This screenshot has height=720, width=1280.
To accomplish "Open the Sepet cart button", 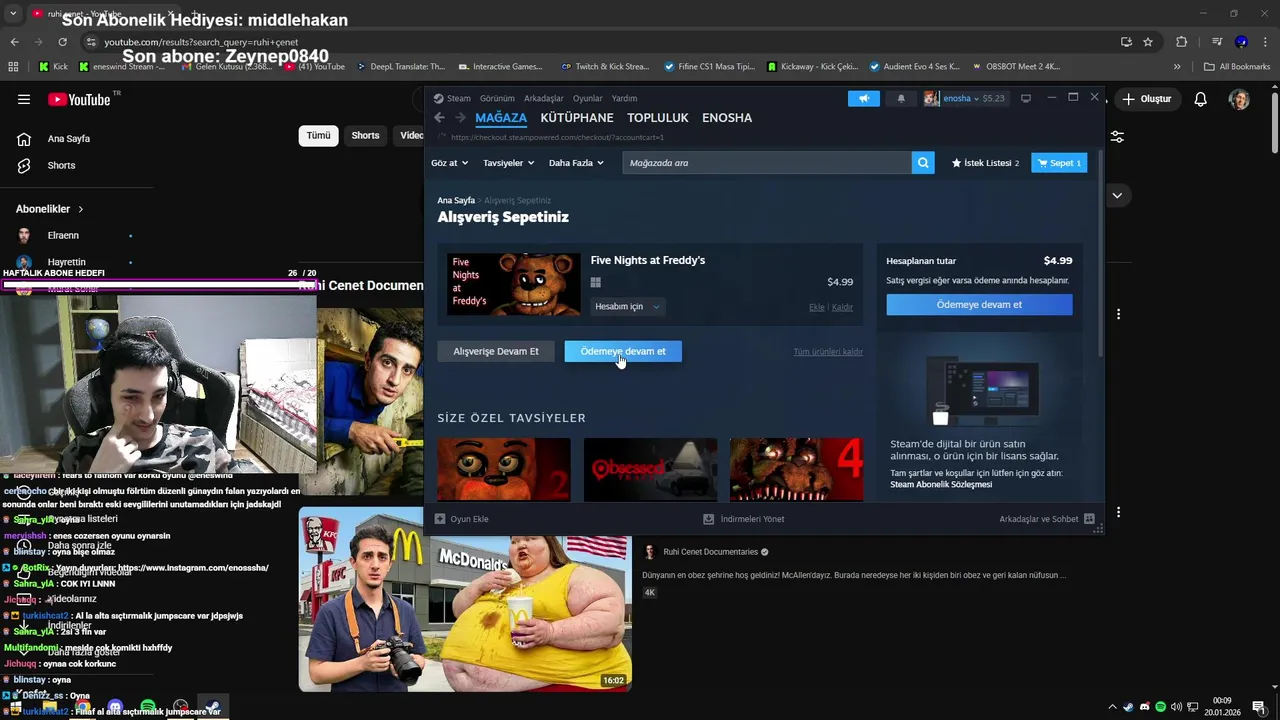I will pyautogui.click(x=1059, y=163).
